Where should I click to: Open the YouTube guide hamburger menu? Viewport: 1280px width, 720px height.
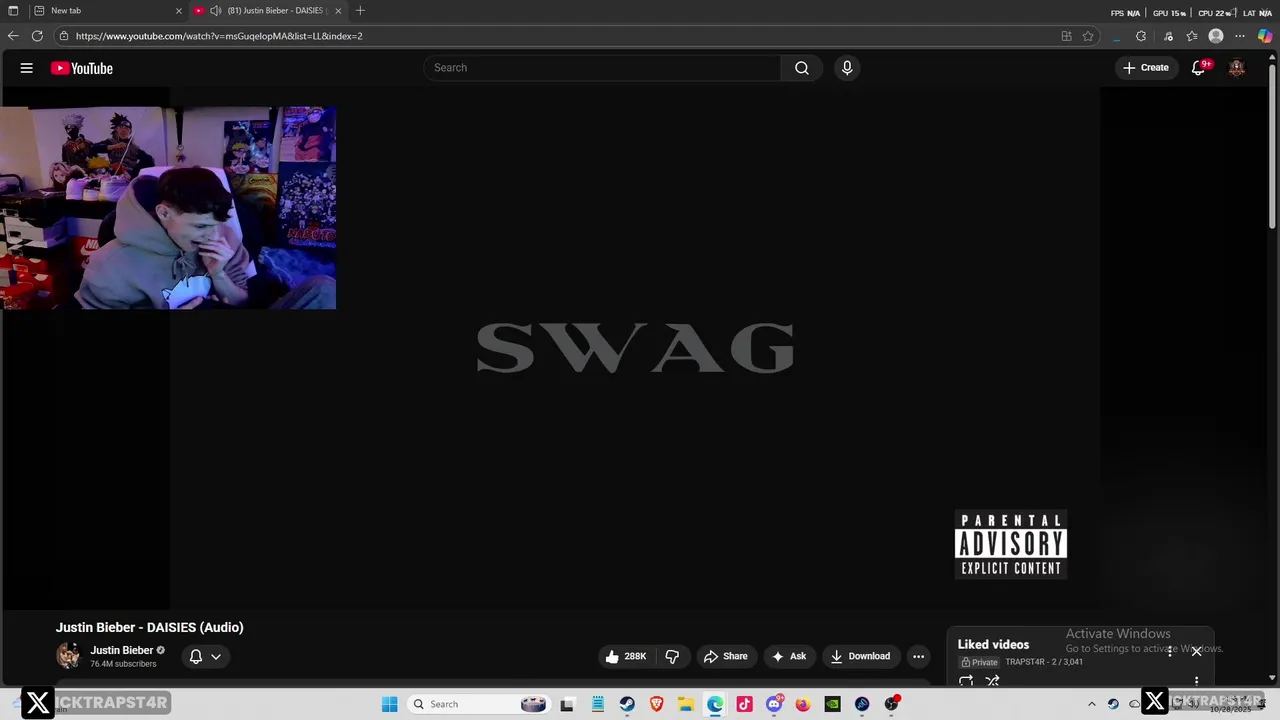click(27, 68)
